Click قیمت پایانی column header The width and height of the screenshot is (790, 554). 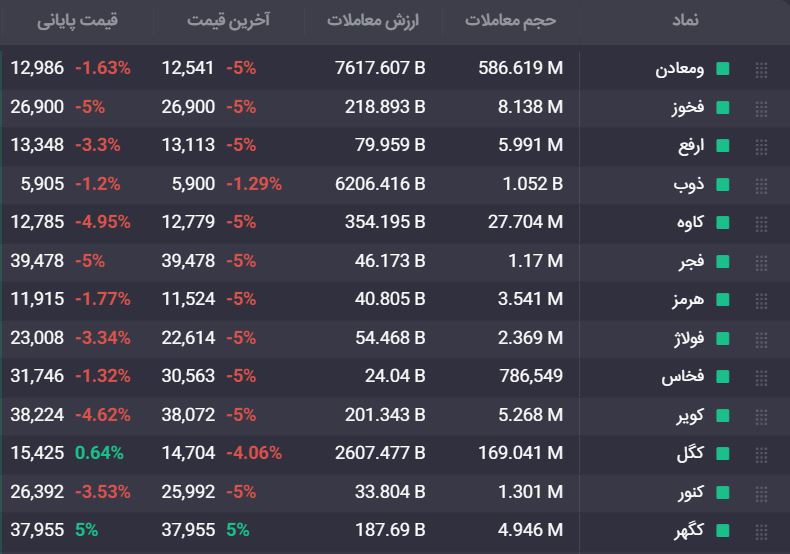coord(77,20)
